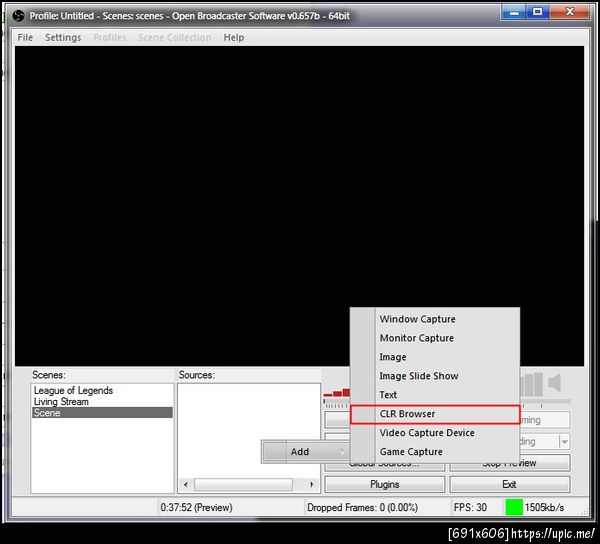The width and height of the screenshot is (600, 544).
Task: Select the League of Legends scene
Action: (x=102, y=390)
